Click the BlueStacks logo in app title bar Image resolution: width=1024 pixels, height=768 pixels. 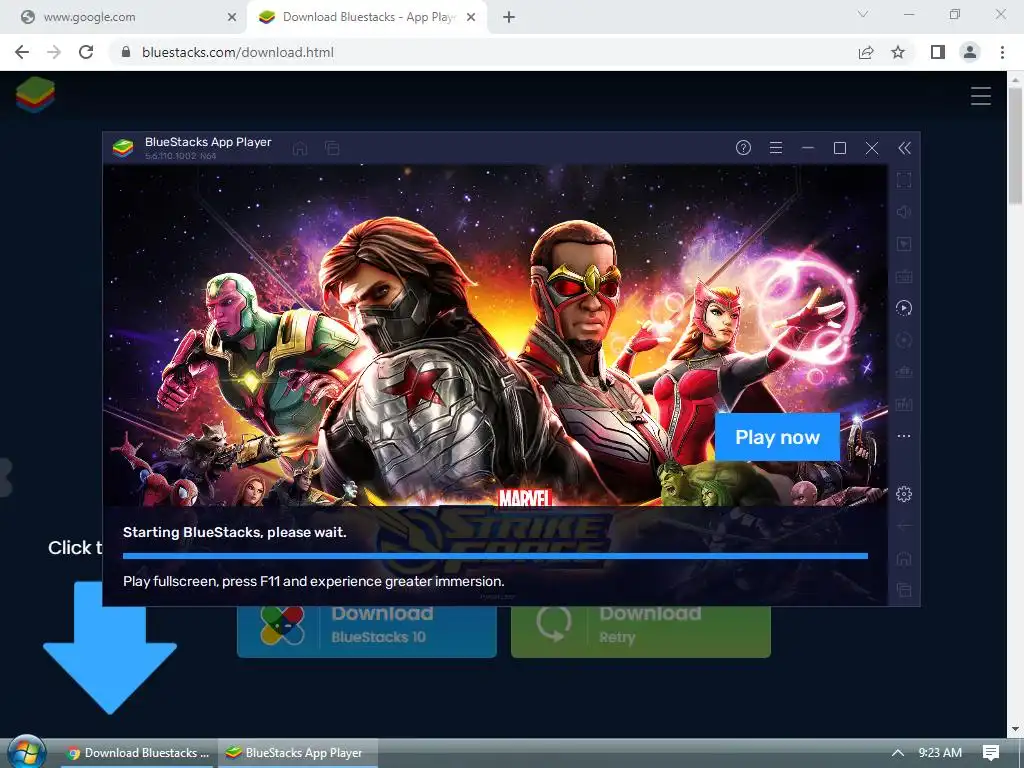pos(123,148)
